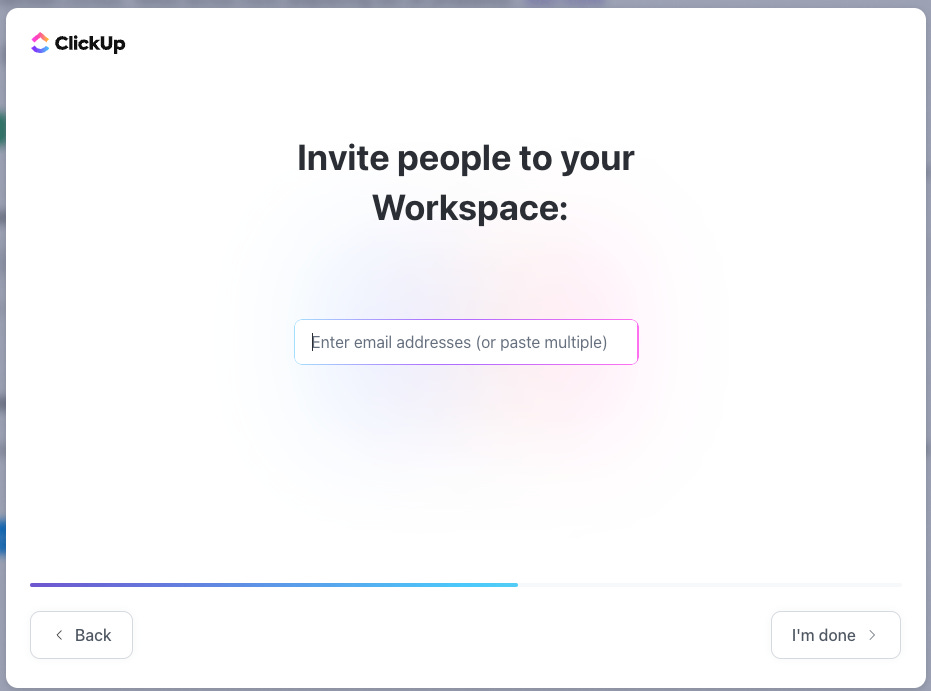Image resolution: width=931 pixels, height=691 pixels.
Task: Click the ClickUp logo icon
Action: point(40,43)
